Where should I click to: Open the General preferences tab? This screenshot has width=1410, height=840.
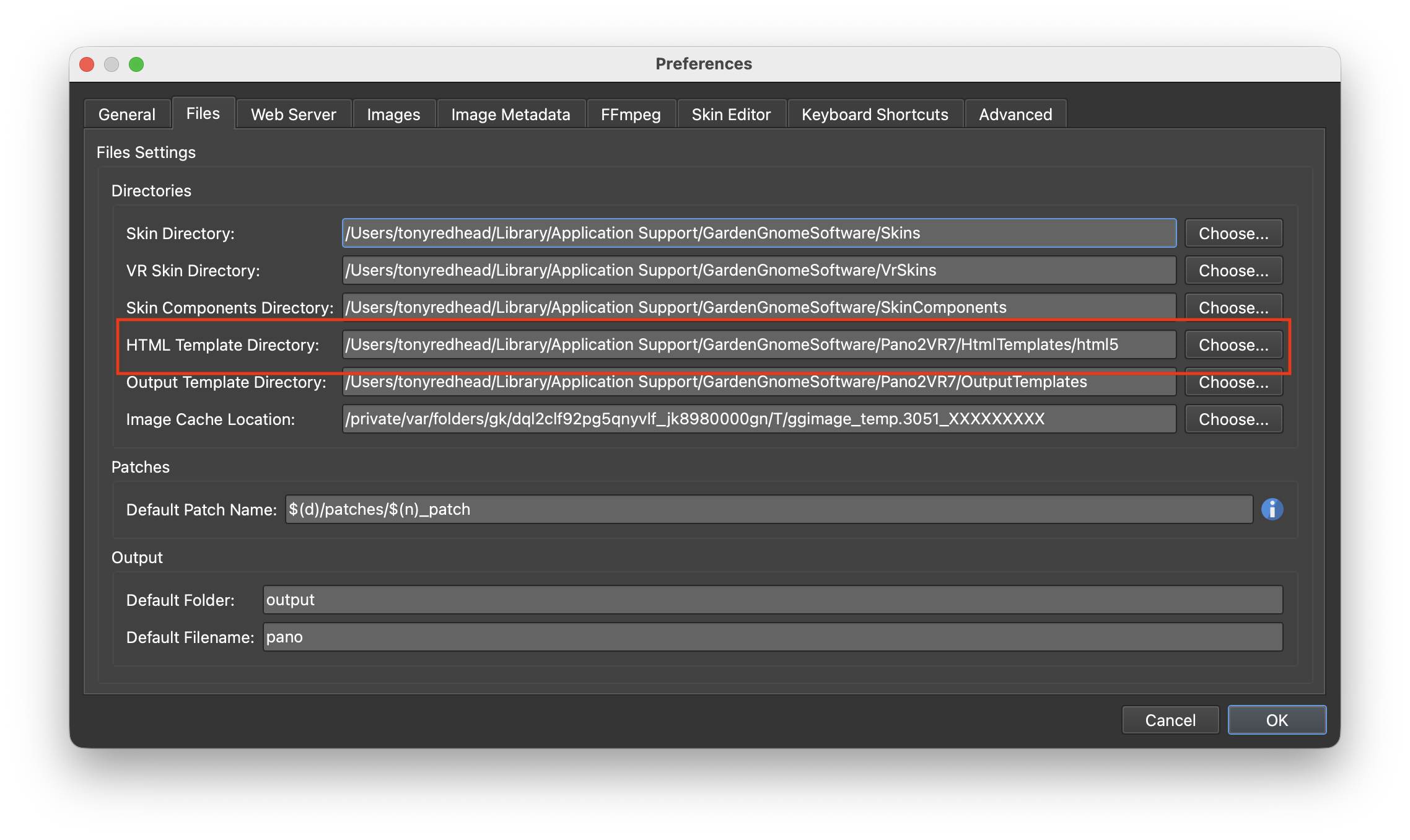(127, 115)
